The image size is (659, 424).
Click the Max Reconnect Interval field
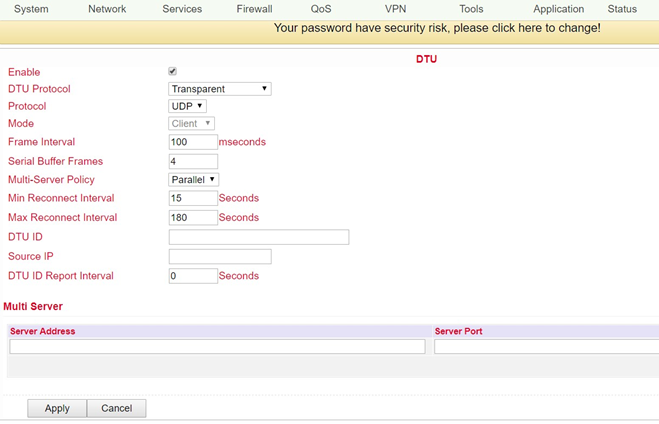[193, 218]
